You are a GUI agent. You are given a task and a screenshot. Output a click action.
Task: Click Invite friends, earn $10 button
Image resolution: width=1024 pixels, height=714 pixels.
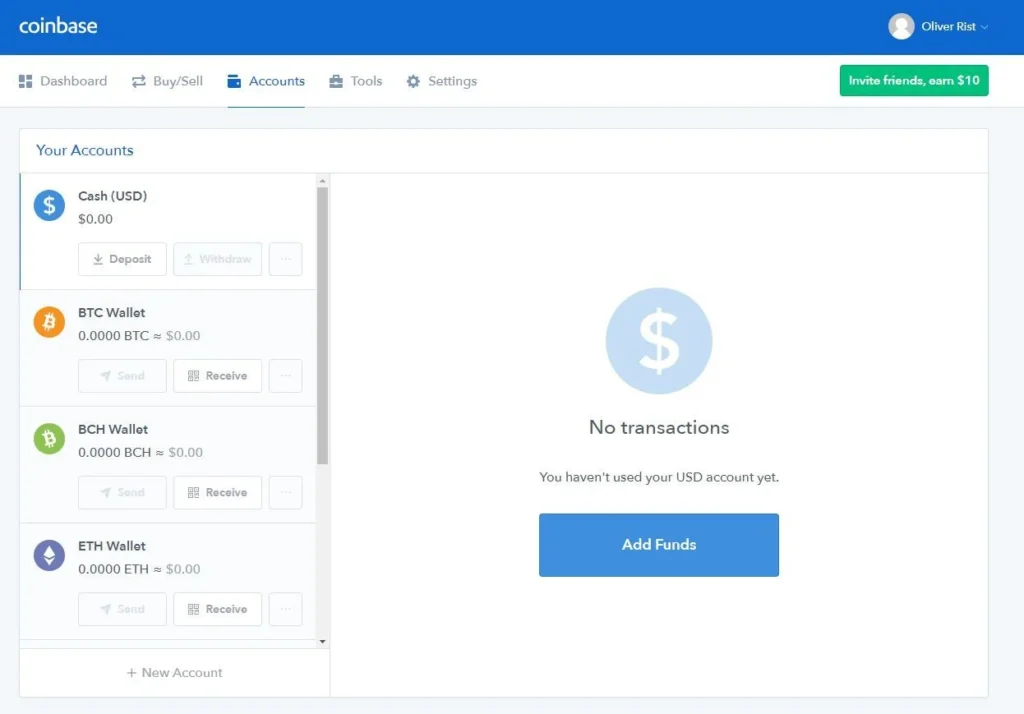coord(914,80)
